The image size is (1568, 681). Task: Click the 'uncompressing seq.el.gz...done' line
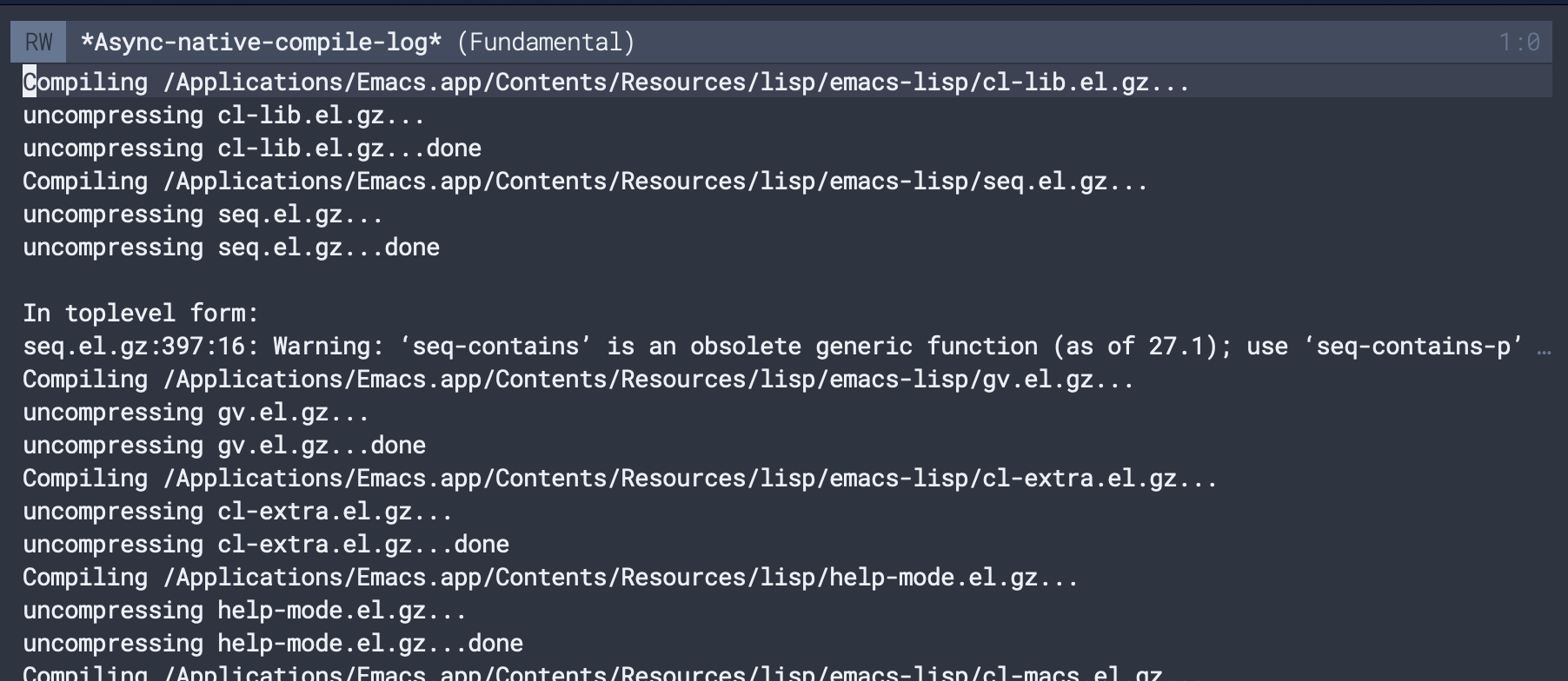tap(231, 248)
